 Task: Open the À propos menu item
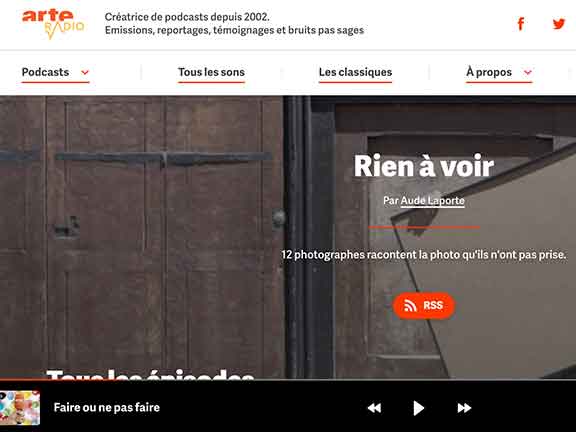(x=489, y=72)
